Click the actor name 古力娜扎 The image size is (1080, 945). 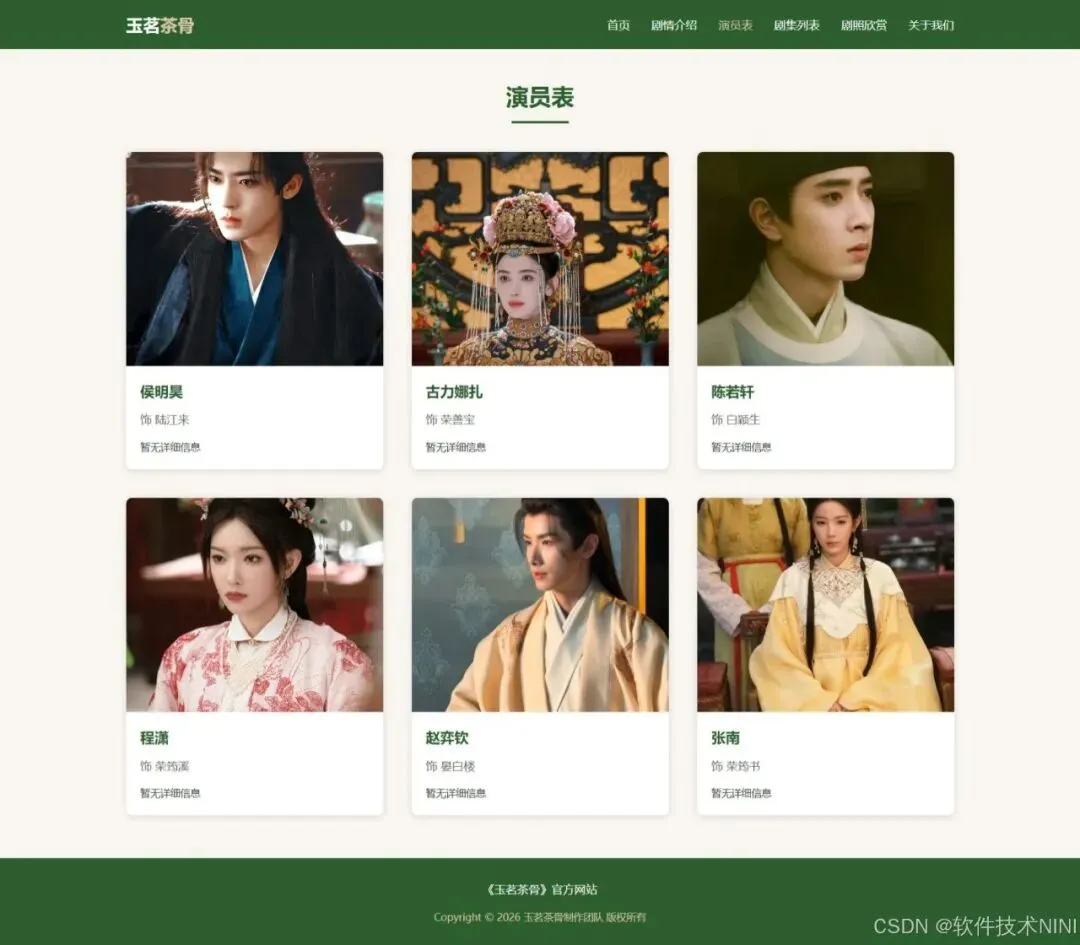coord(454,392)
